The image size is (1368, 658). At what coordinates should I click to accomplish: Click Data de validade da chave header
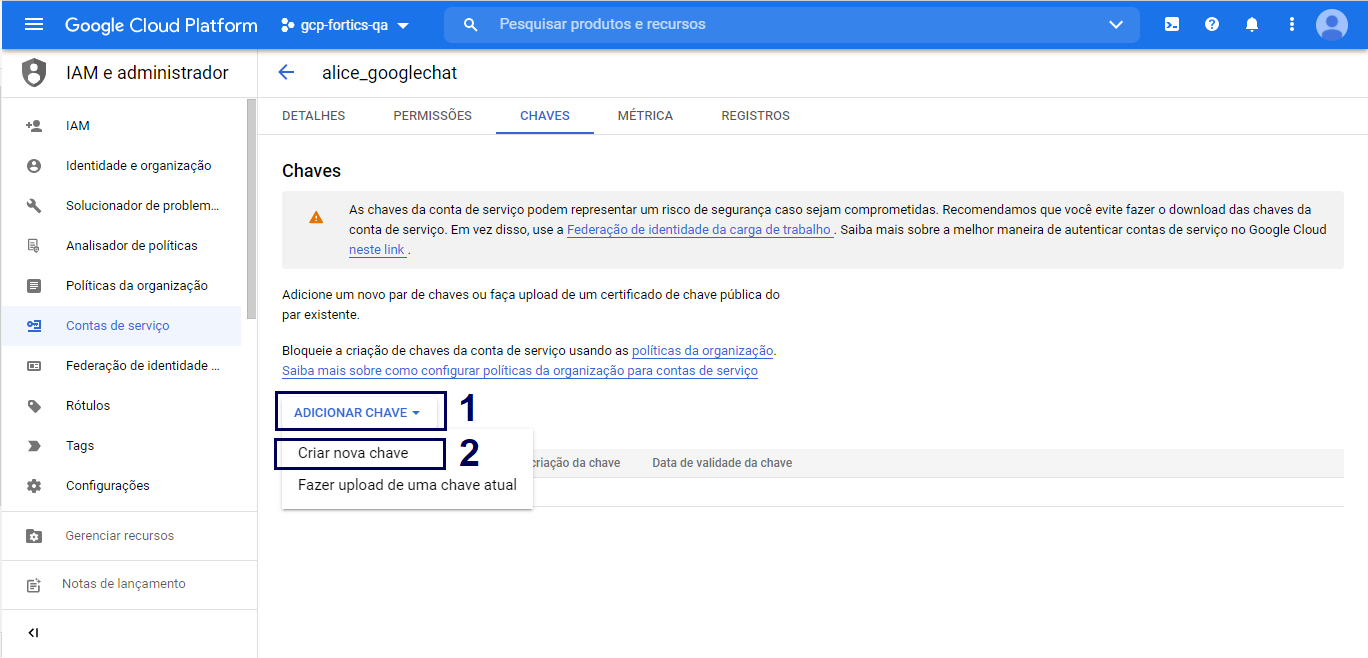(x=722, y=463)
